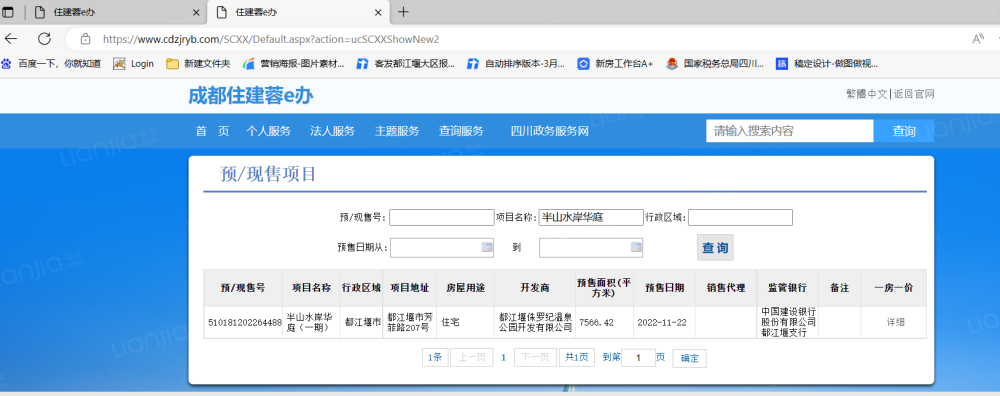Switch to 繁體中文 language

point(866,94)
